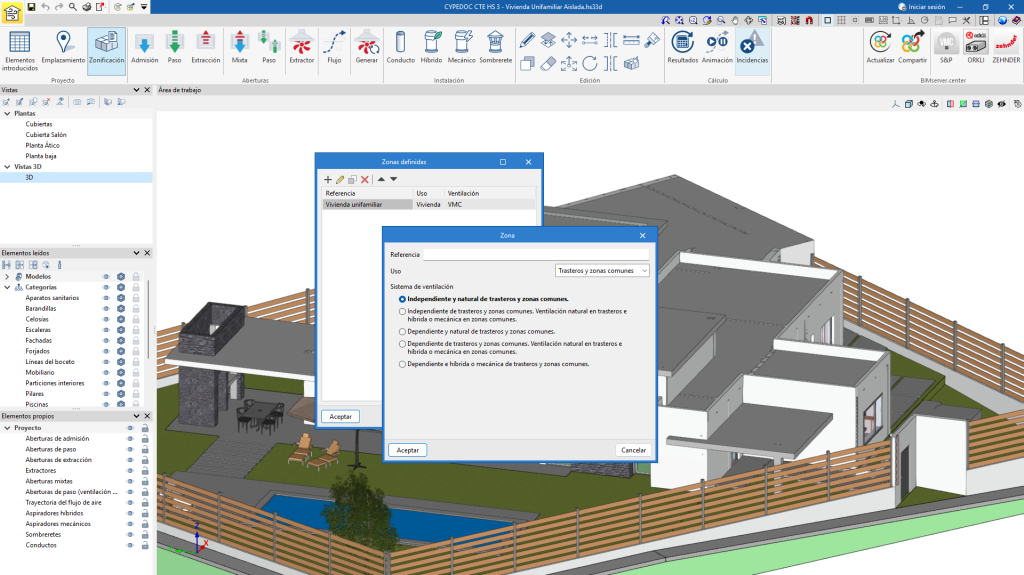1024x575 pixels.
Task: Toggle visibility of Aparatos sanitarios category
Action: click(106, 298)
